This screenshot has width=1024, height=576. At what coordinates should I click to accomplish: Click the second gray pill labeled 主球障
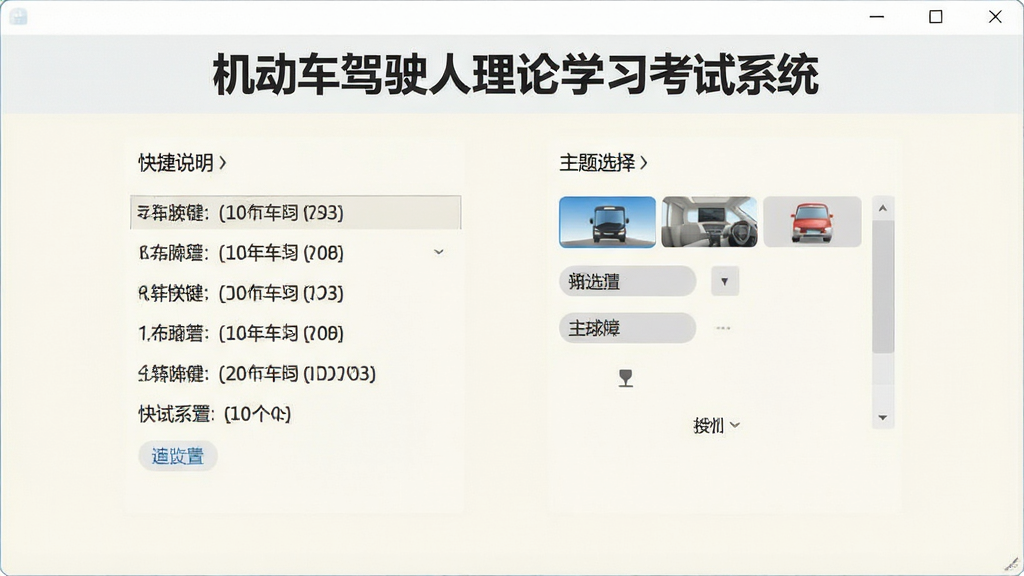(628, 328)
